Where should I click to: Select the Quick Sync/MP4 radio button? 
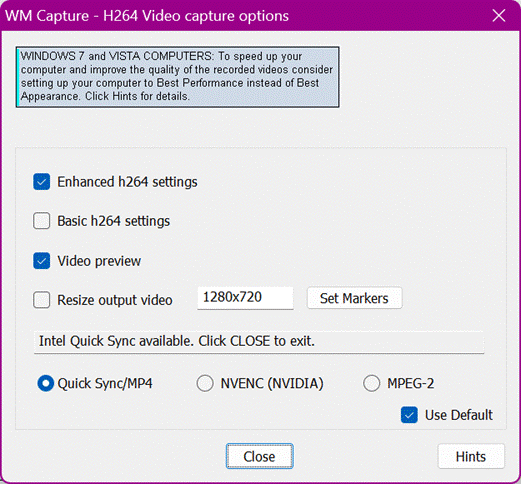tap(46, 383)
